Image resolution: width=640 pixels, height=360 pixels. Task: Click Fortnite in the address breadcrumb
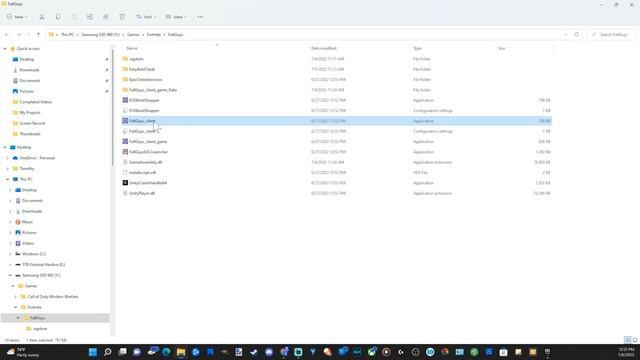pyautogui.click(x=154, y=35)
